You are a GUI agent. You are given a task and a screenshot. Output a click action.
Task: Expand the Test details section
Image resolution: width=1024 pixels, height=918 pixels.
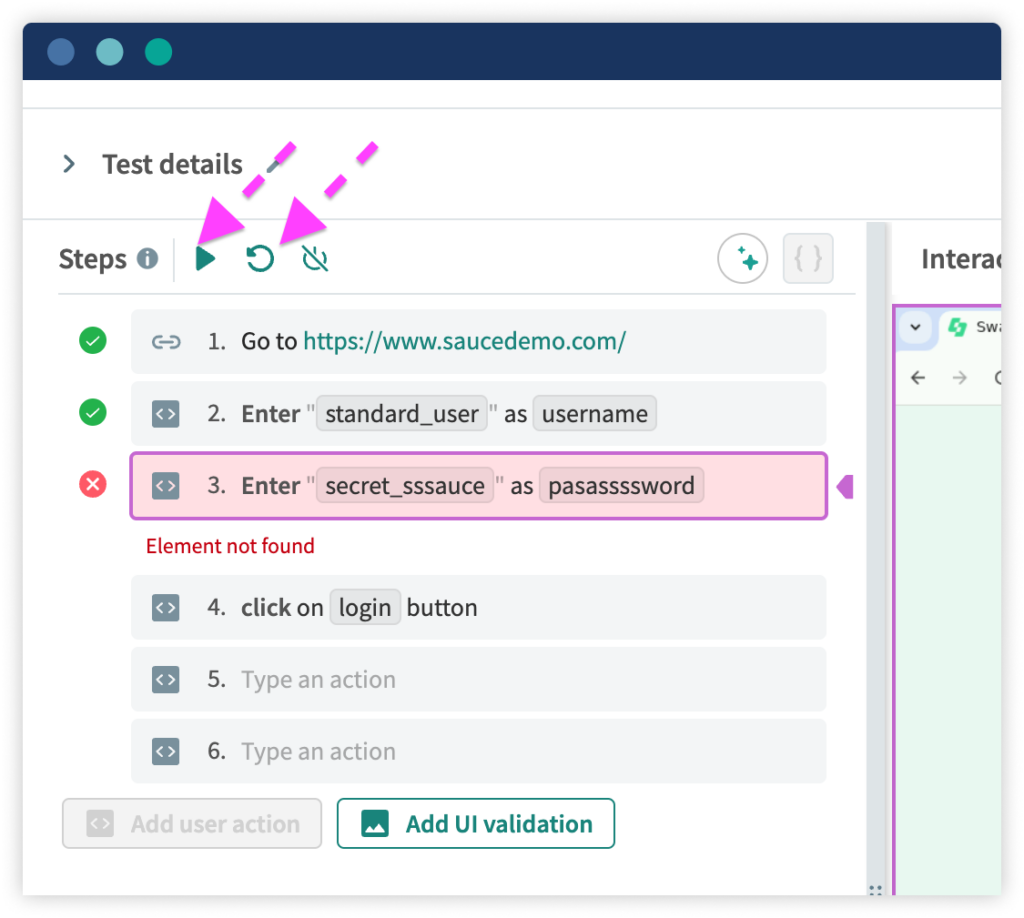pyautogui.click(x=68, y=164)
